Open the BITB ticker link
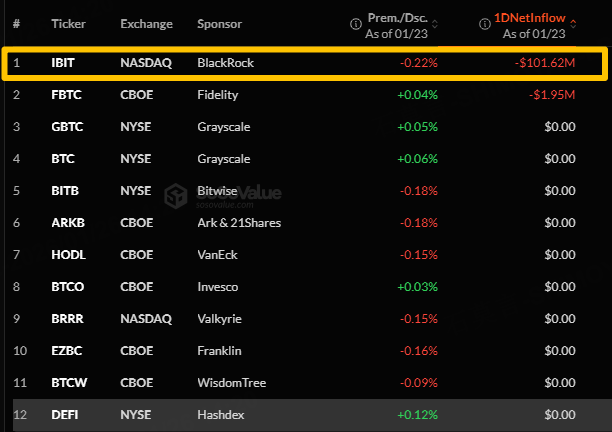 tap(65, 190)
